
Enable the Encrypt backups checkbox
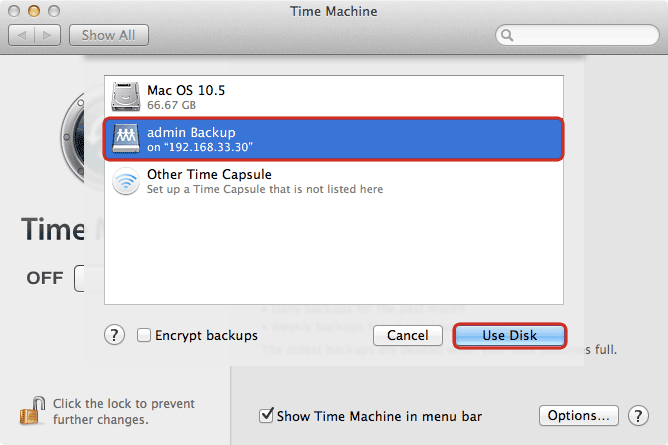tap(144, 336)
